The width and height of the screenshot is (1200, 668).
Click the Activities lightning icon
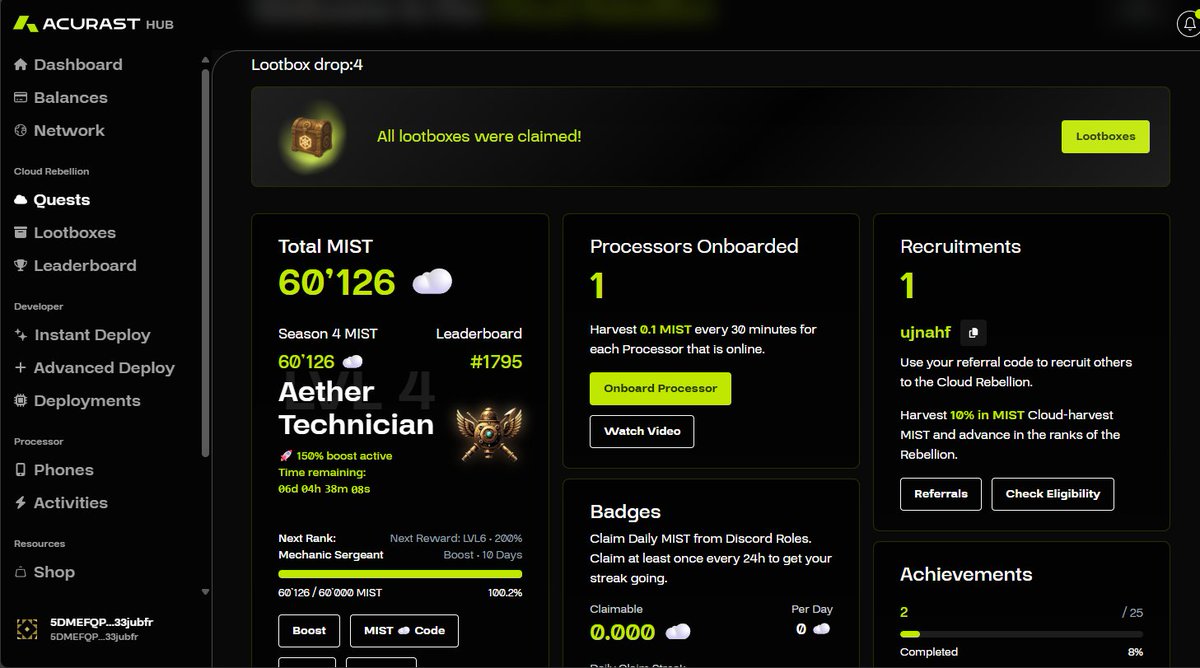coord(20,503)
